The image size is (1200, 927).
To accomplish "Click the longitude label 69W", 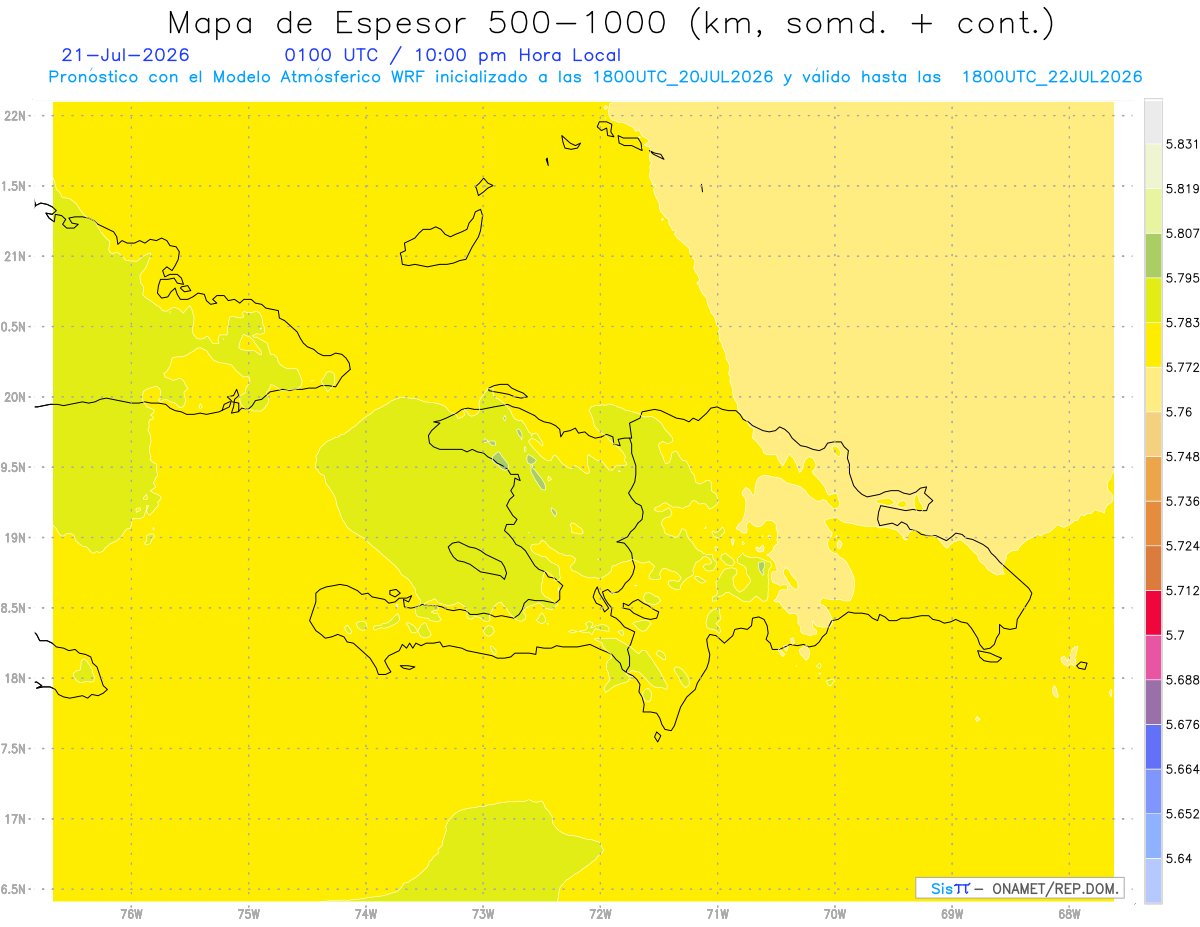I will tap(952, 913).
